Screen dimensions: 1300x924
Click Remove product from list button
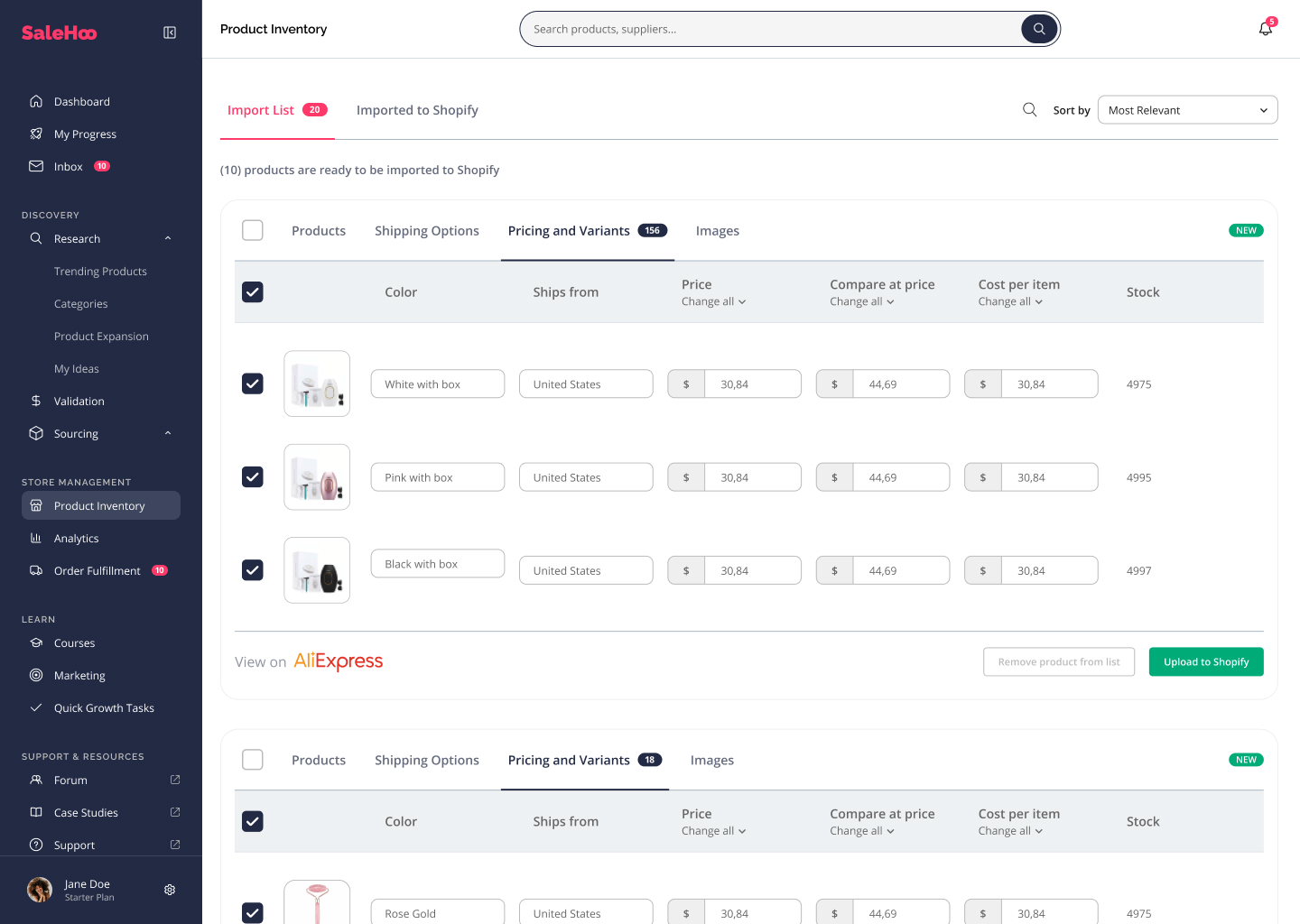click(1059, 661)
